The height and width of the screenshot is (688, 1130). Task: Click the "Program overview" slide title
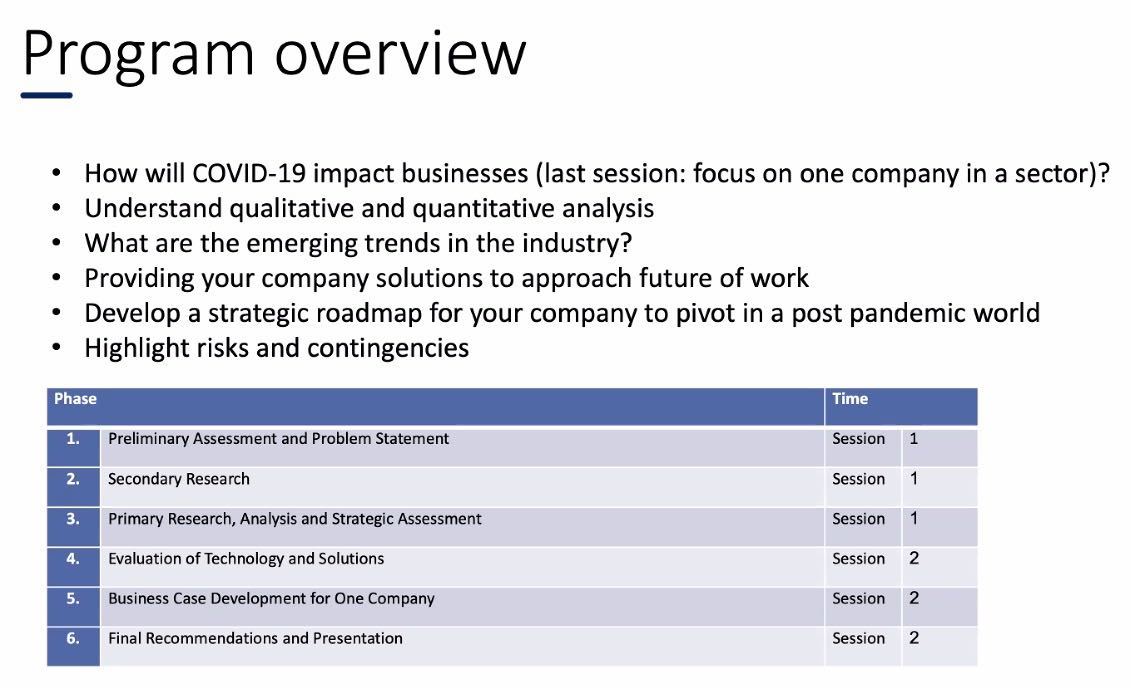pos(274,52)
